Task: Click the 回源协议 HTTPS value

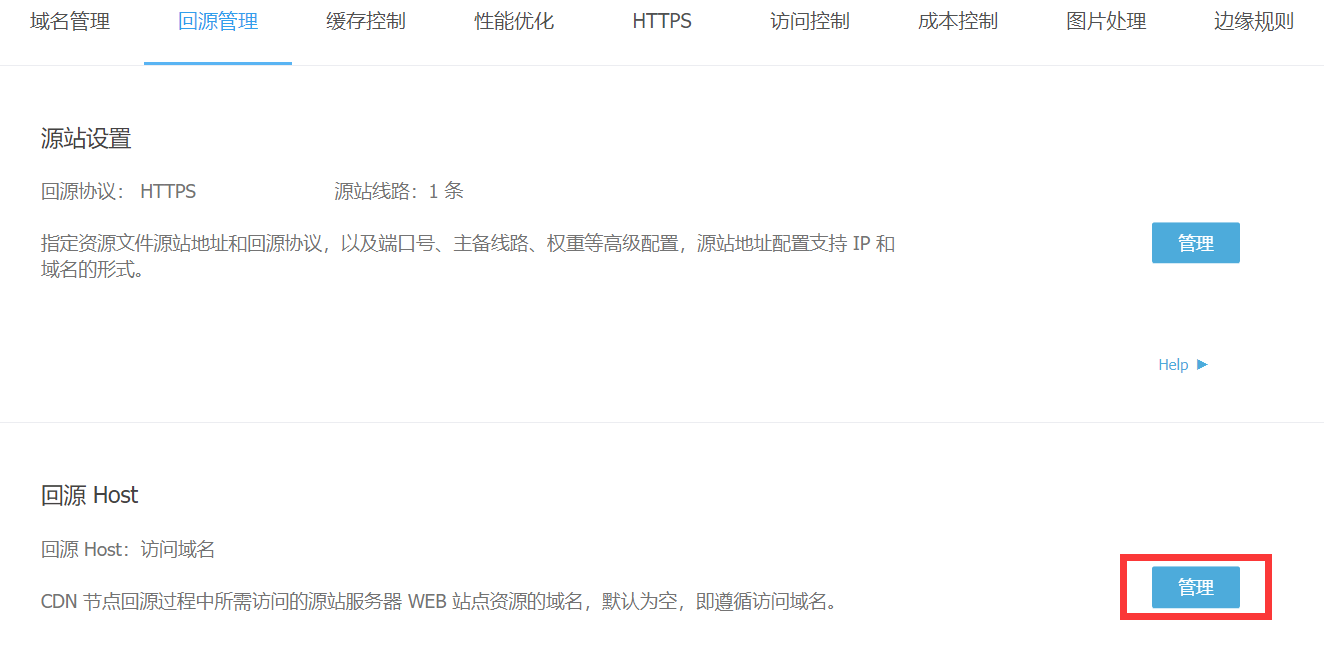Action: [x=168, y=191]
